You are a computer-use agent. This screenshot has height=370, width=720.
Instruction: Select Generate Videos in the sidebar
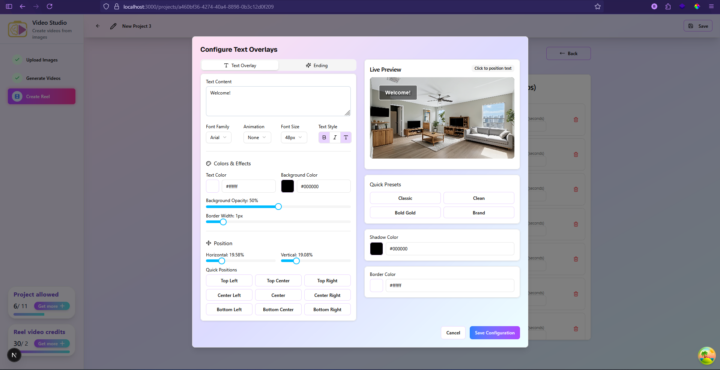click(x=42, y=78)
